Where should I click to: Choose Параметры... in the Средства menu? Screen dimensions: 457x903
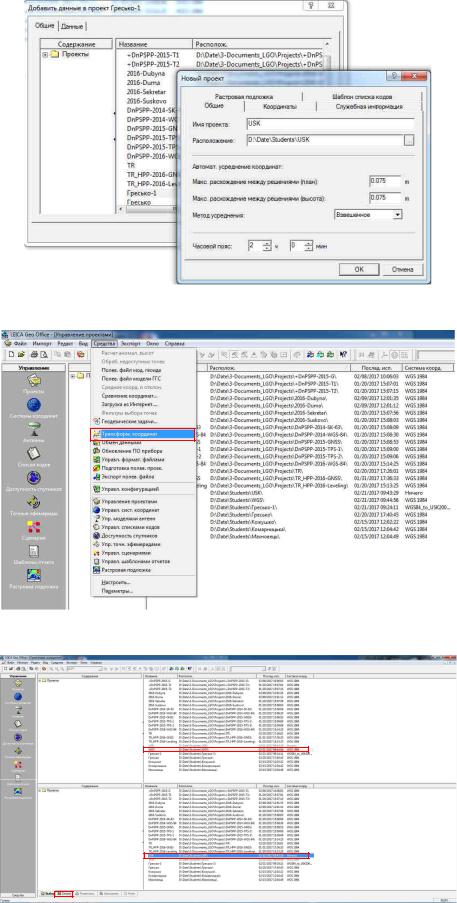point(144,591)
